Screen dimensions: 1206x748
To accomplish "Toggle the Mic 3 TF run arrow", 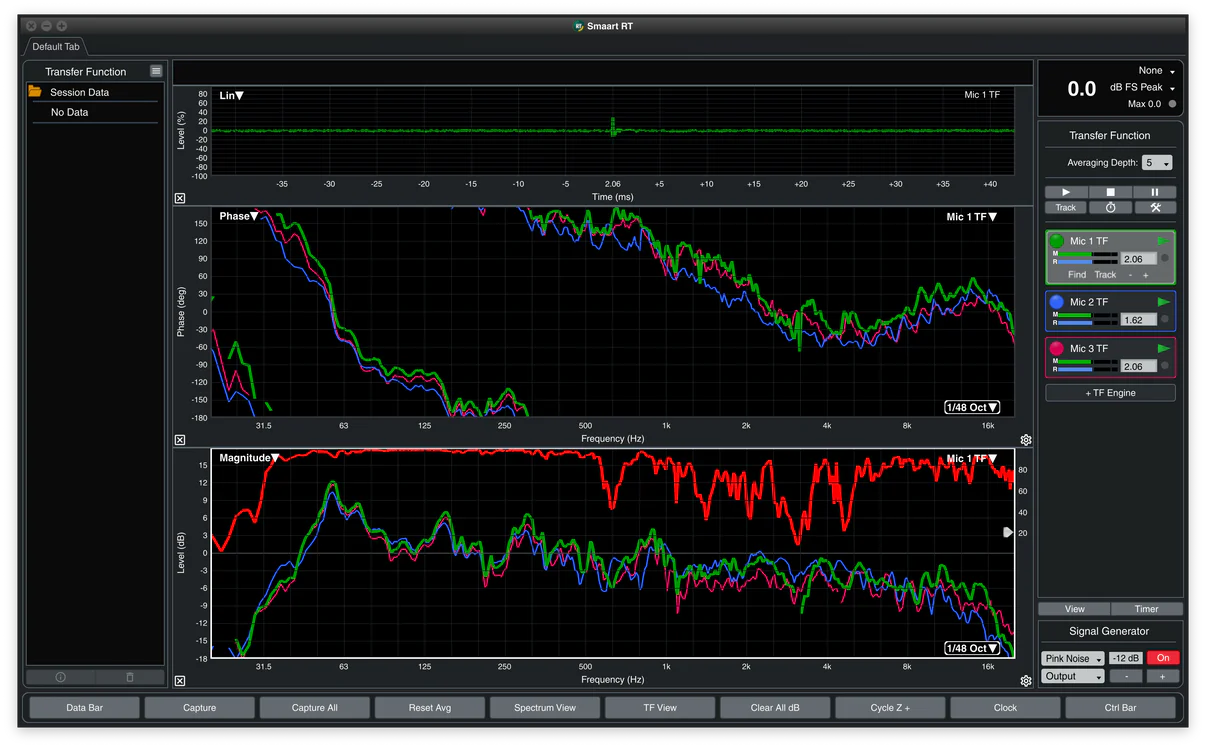I will pos(1163,348).
